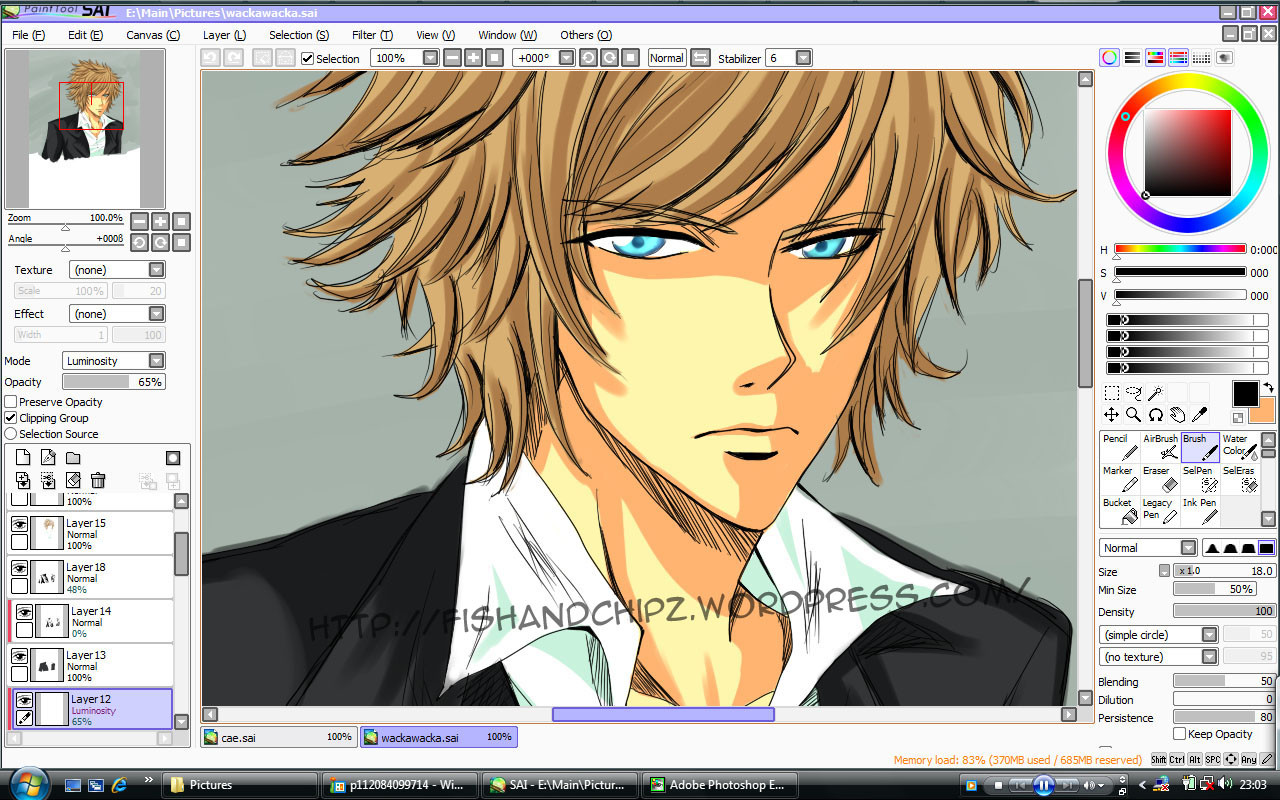Select the magic wand tool
The width and height of the screenshot is (1280, 800).
tap(1155, 393)
